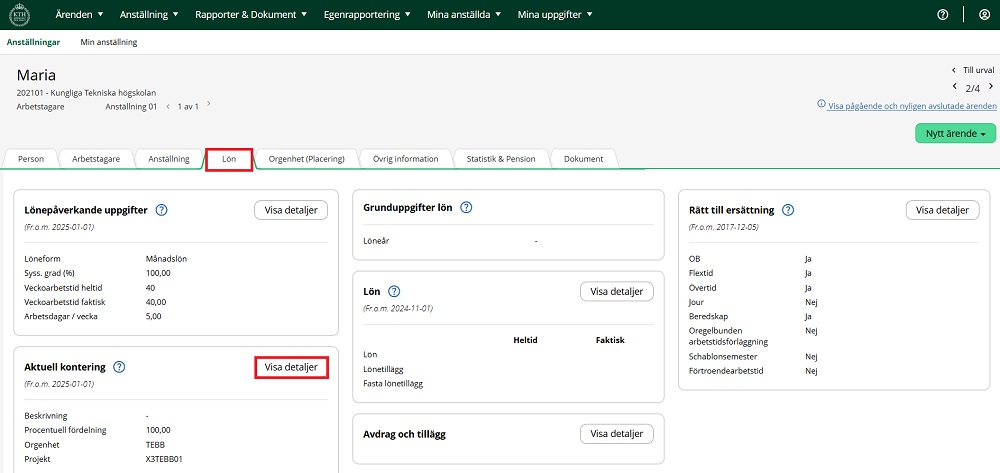Click the KTH logo icon

pos(18,15)
